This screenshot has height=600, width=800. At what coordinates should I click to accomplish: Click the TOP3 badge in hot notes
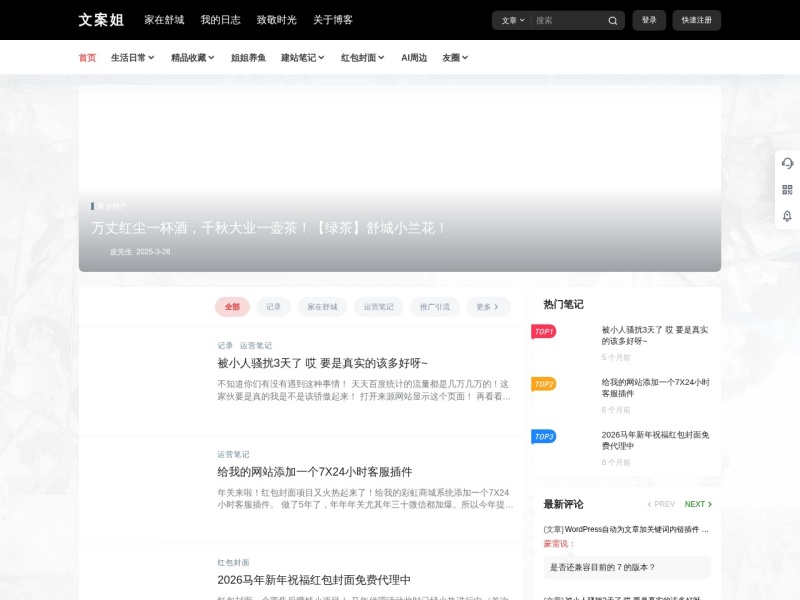(544, 437)
